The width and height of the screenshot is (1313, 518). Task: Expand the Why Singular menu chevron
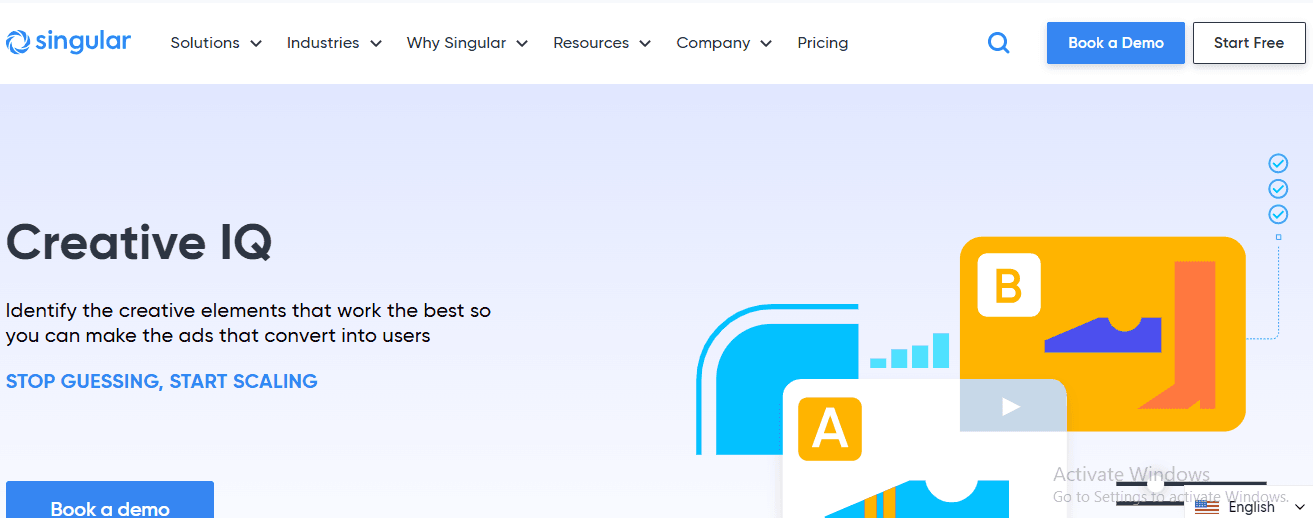pyautogui.click(x=522, y=44)
